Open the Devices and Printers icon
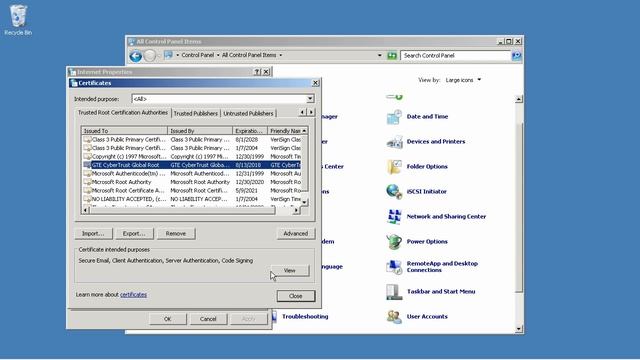This screenshot has width=640, height=360. click(x=394, y=142)
